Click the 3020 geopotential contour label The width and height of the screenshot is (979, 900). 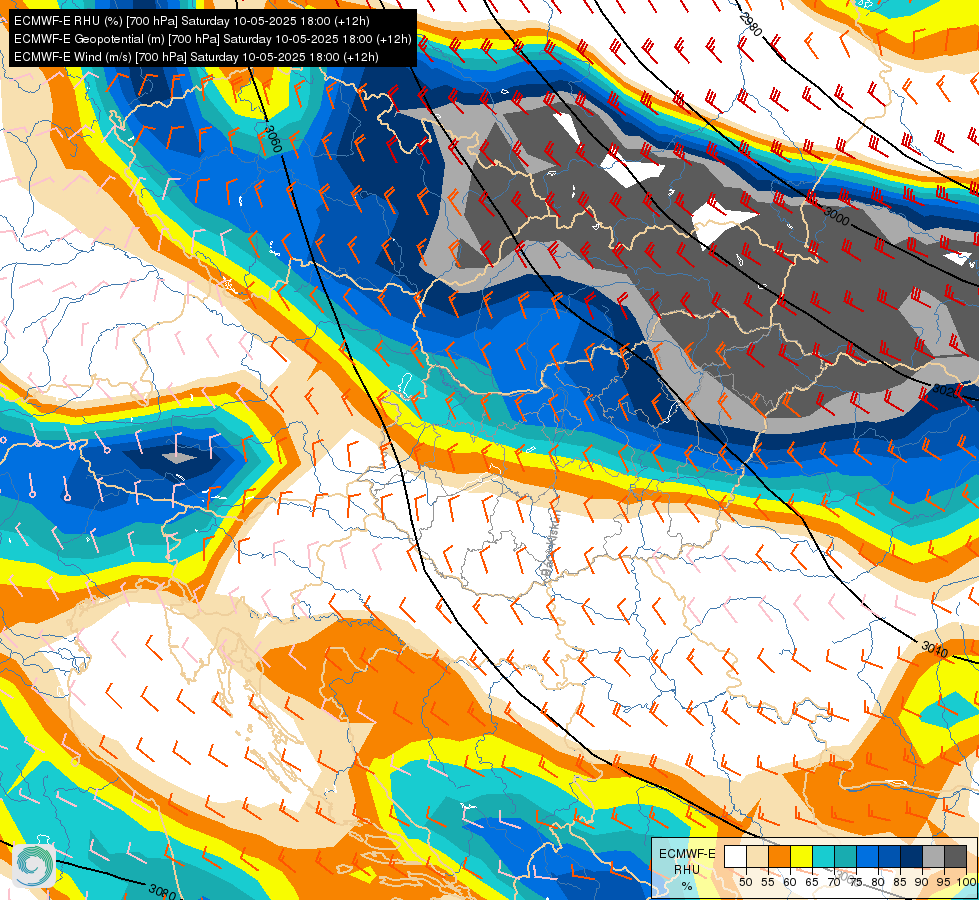pyautogui.click(x=945, y=391)
